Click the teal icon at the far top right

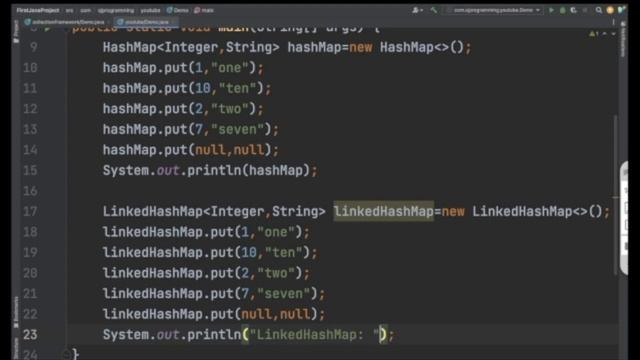622,10
